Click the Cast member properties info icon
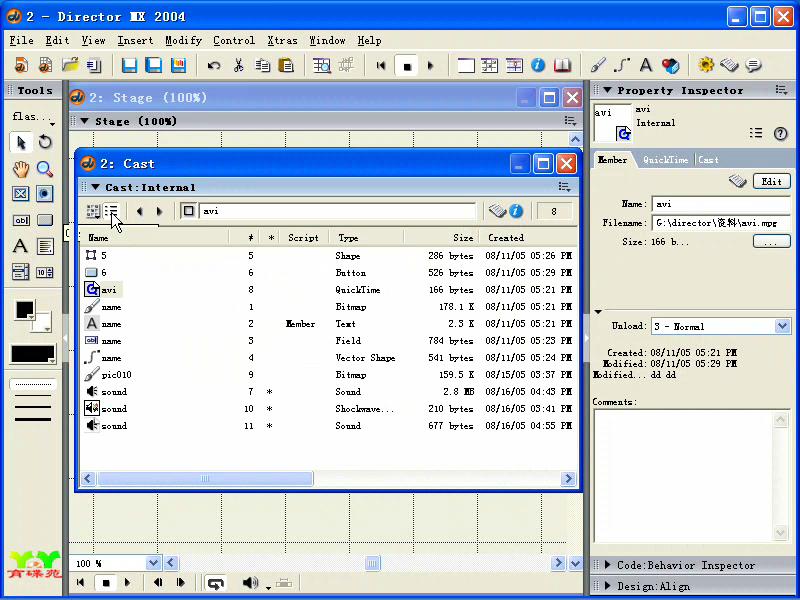Image resolution: width=800 pixels, height=600 pixels. coord(516,211)
